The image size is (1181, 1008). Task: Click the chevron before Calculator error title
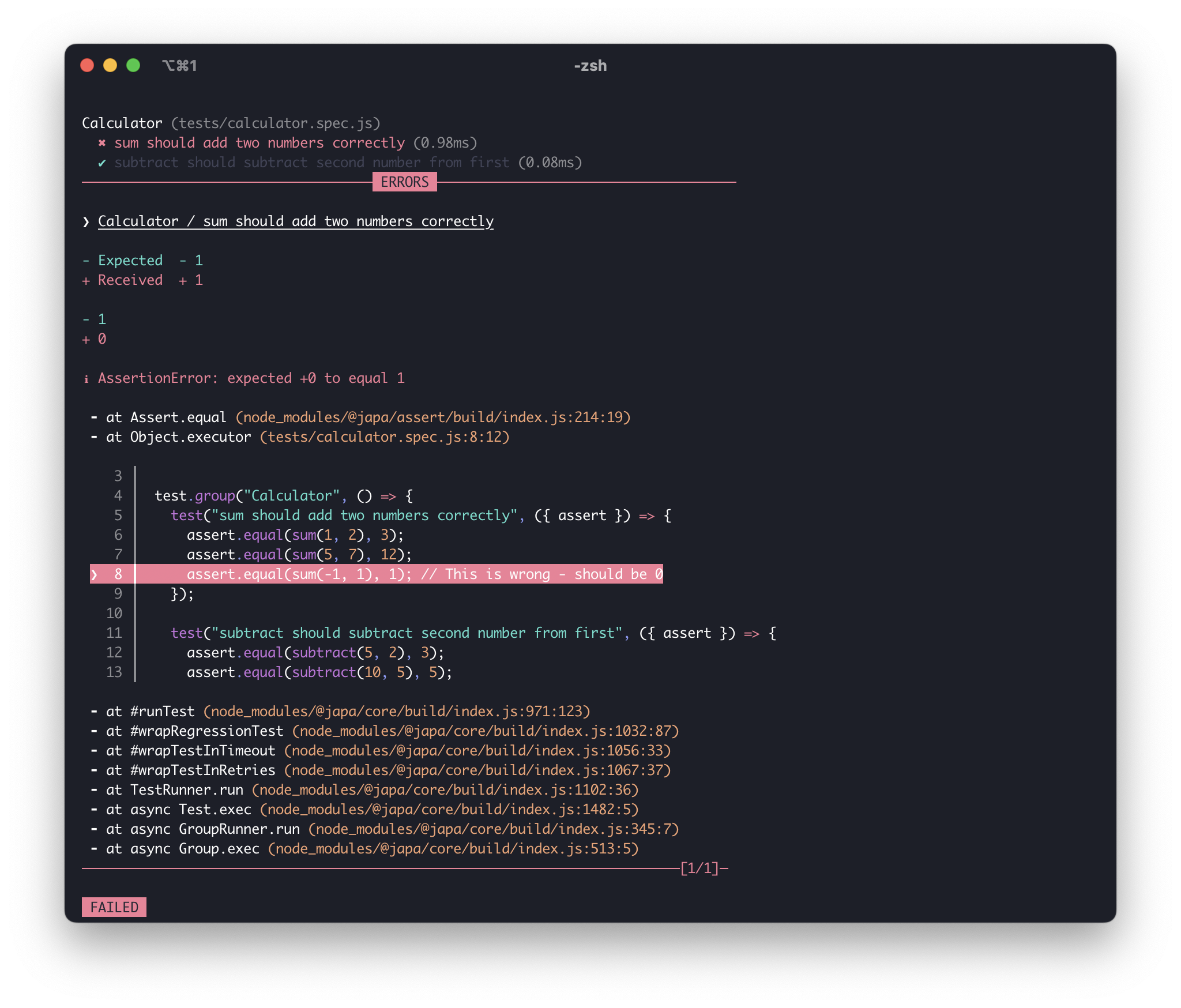click(86, 222)
